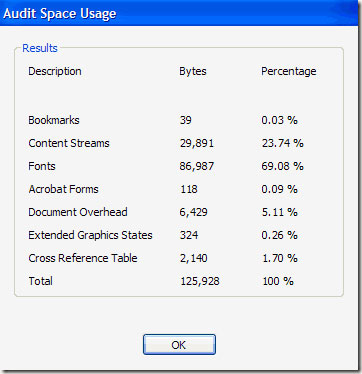Click the Description column header

click(55, 71)
